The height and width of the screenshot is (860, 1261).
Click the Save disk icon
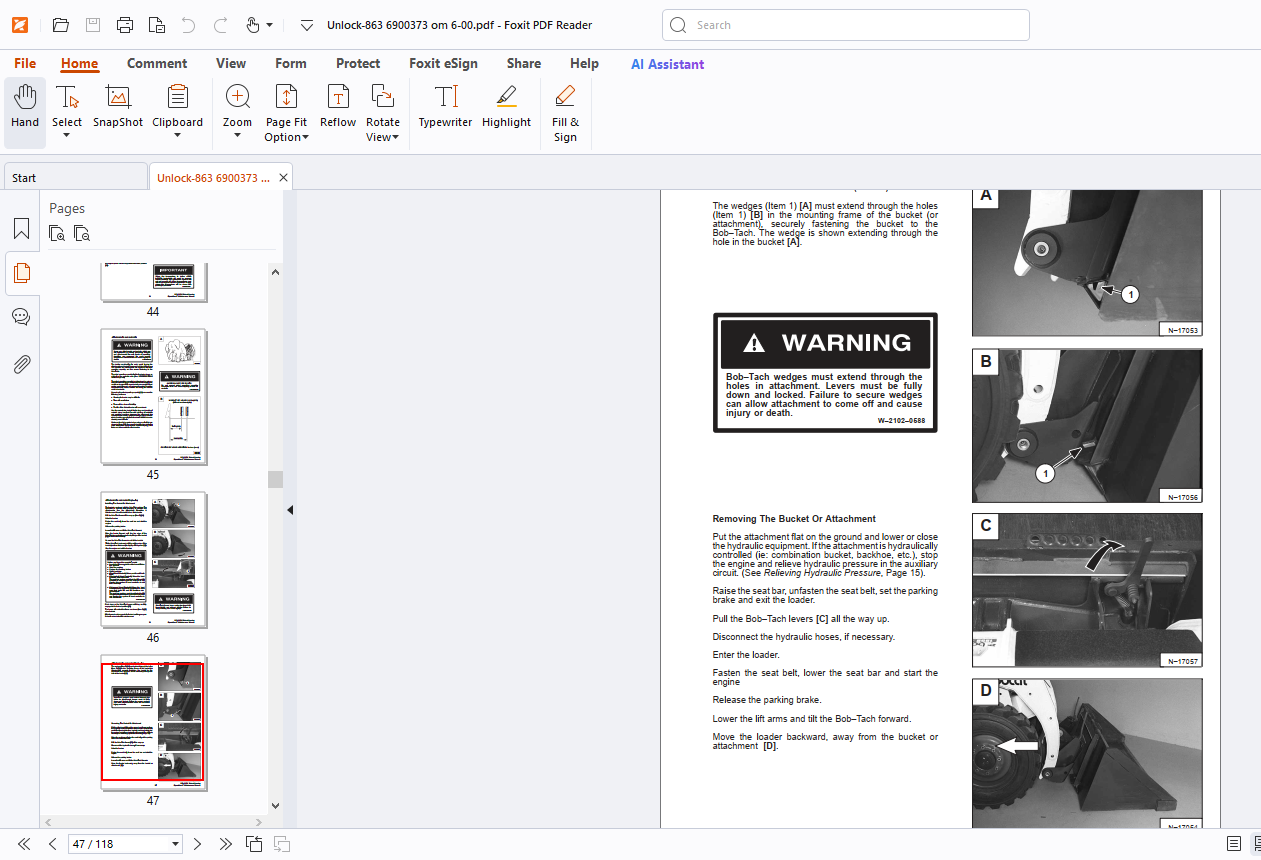(x=93, y=25)
